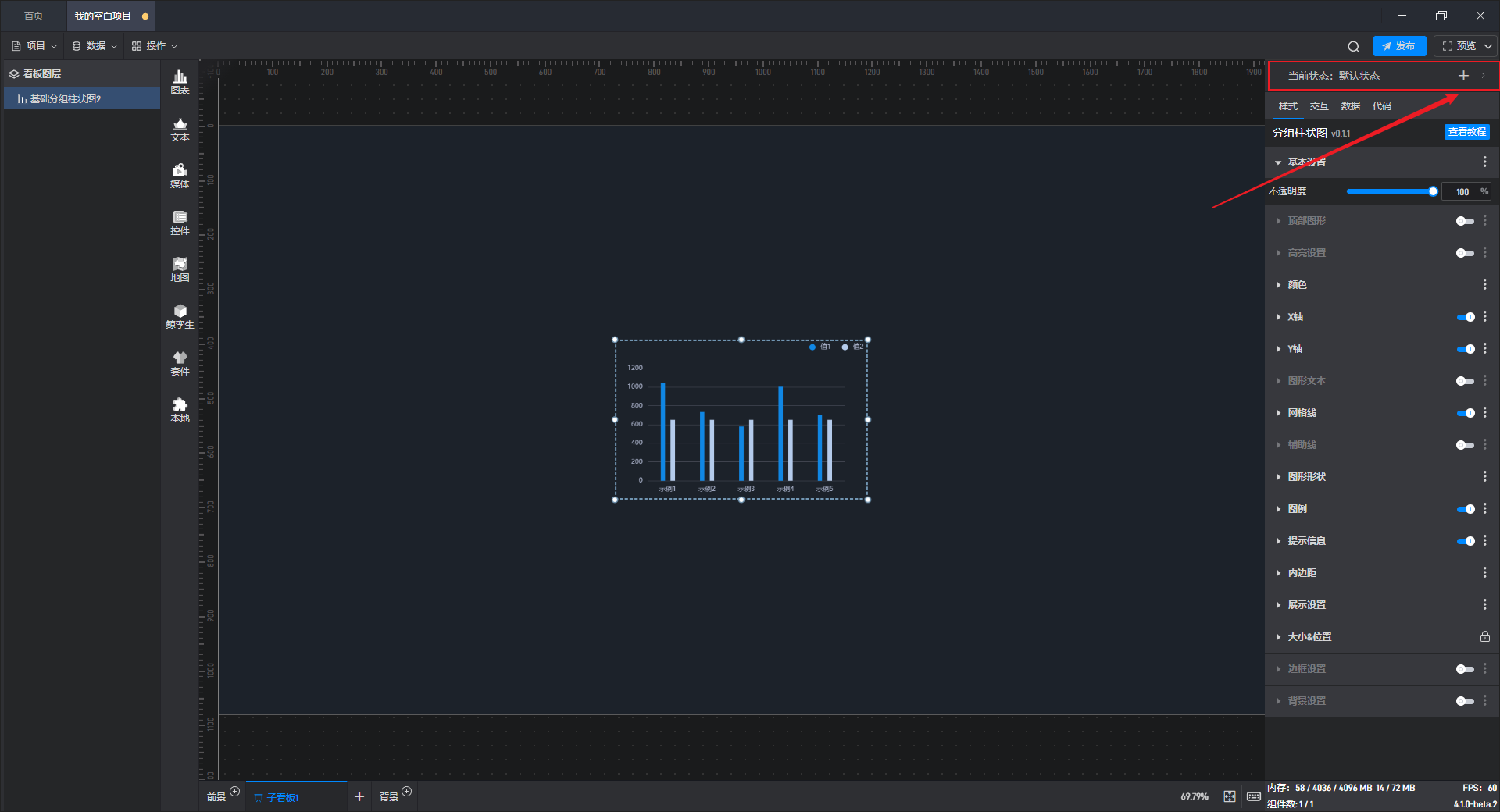
Task: Disable the 提示信息 toggle
Action: (x=1466, y=541)
